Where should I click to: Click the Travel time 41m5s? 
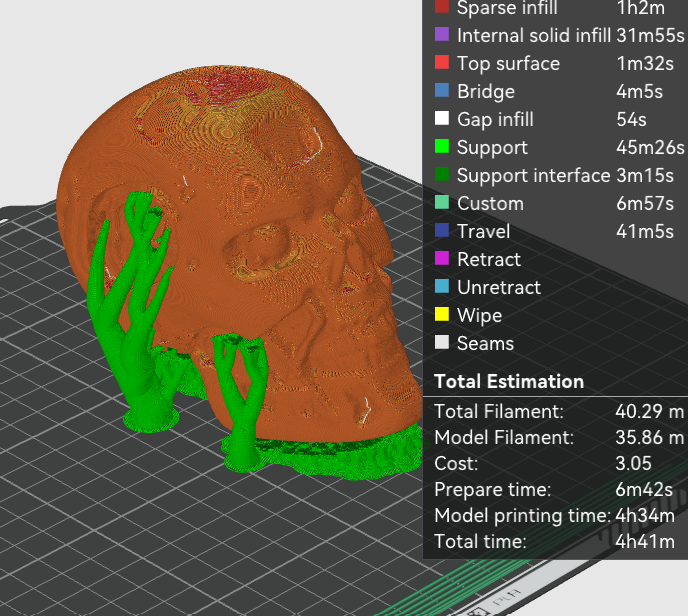[x=645, y=232]
